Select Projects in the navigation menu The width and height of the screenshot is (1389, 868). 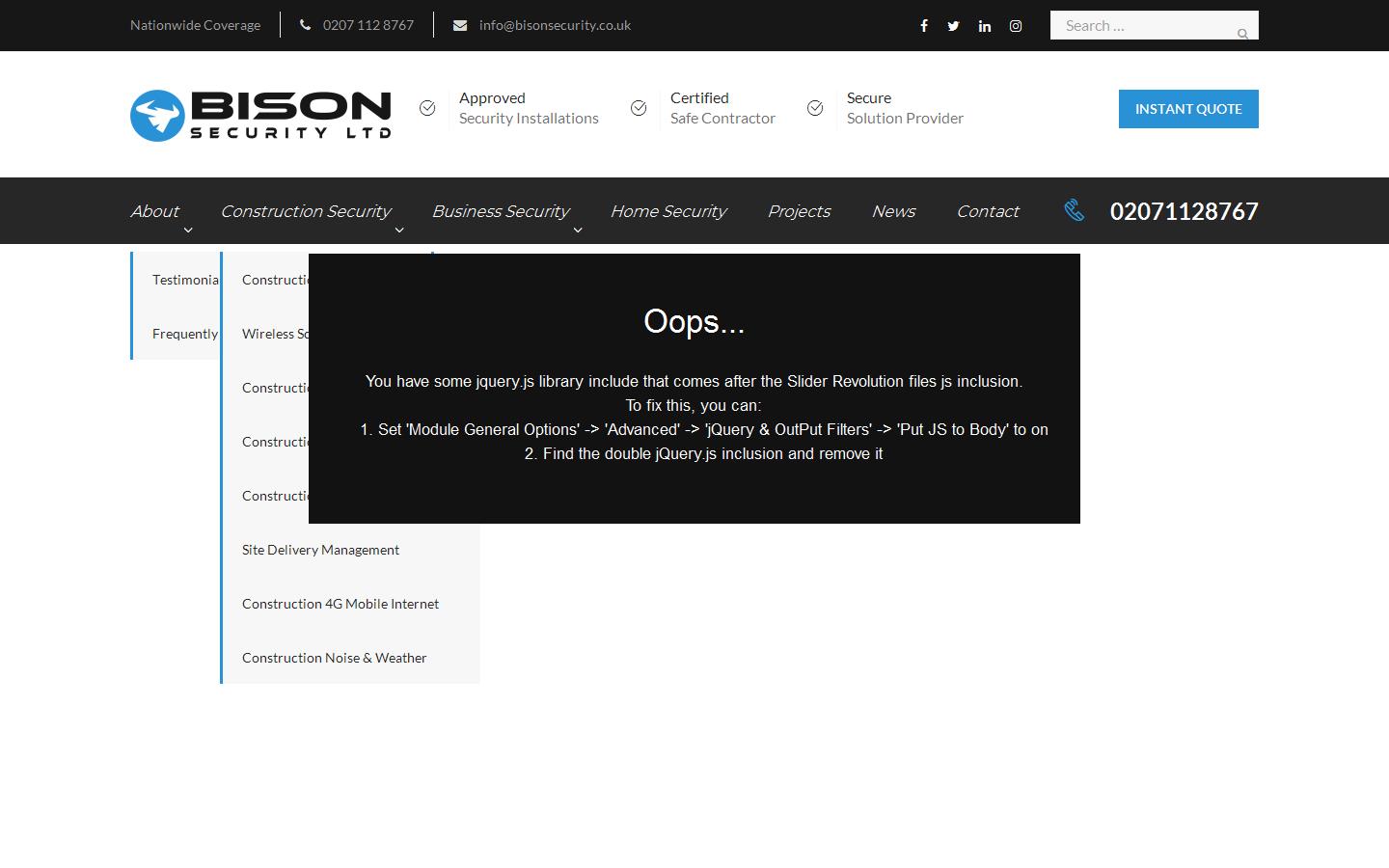(799, 210)
